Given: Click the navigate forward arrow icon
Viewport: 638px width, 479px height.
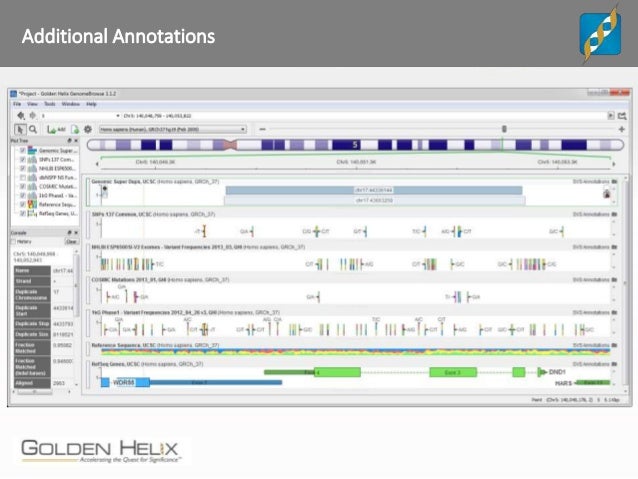Looking at the screenshot, I should pos(33,116).
